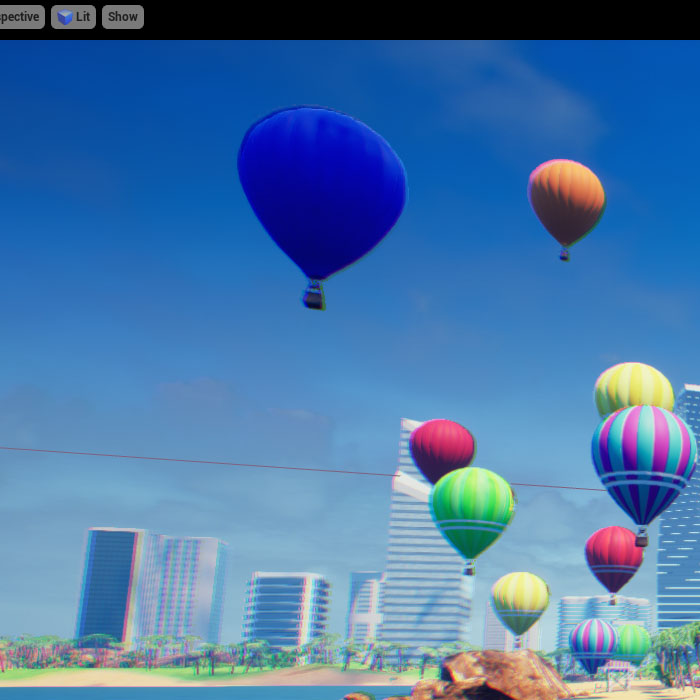Select the small purple striped balloon near the ground
This screenshot has width=700, height=700.
592,641
